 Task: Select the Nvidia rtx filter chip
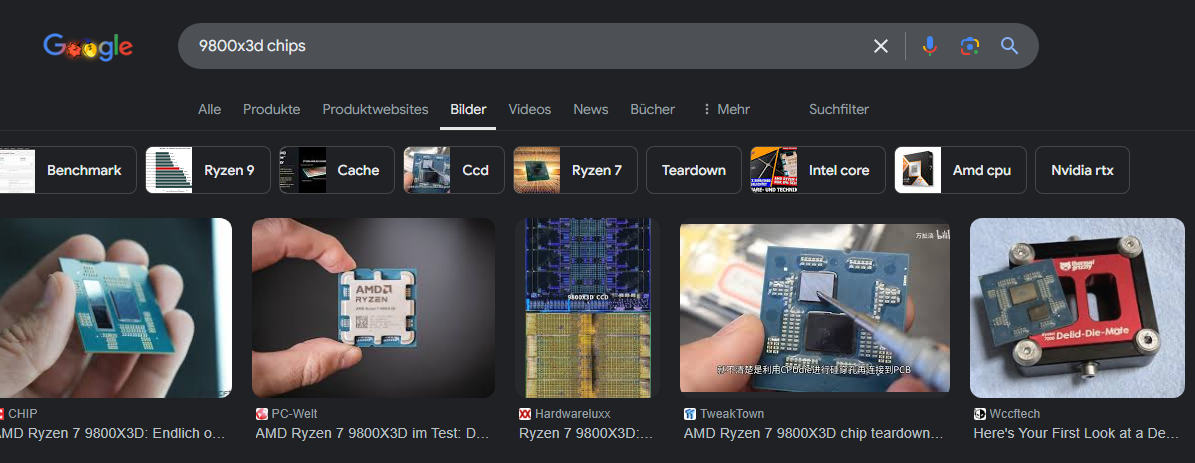point(1082,170)
